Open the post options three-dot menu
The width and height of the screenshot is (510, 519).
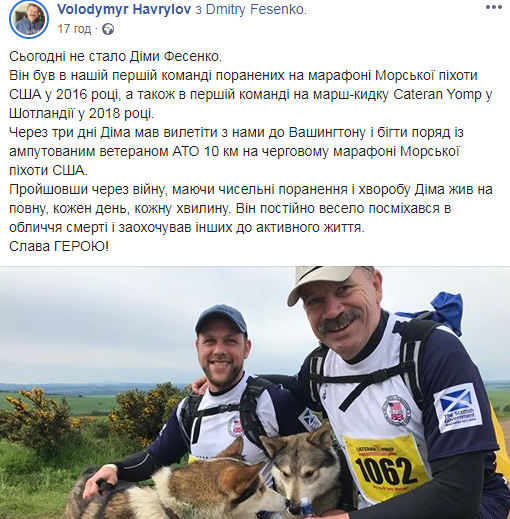493,8
